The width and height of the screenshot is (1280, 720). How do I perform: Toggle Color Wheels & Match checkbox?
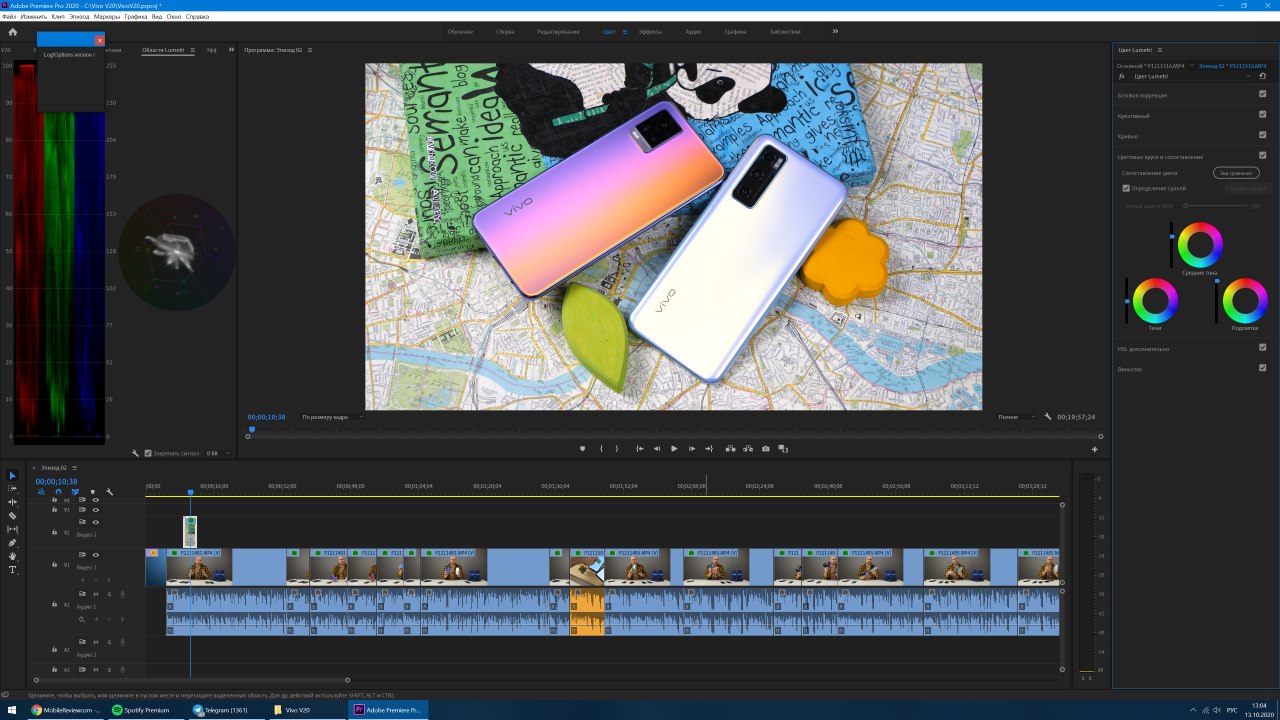[1262, 156]
